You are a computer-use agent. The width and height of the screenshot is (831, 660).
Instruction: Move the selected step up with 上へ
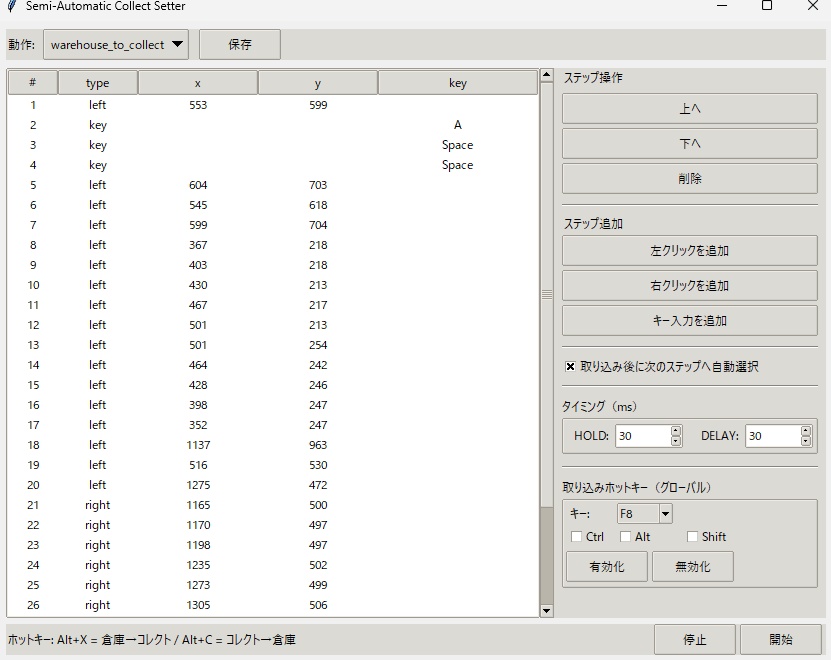coord(694,108)
